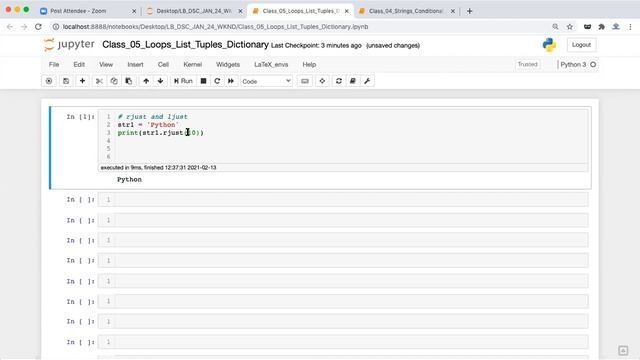Bookmark this page with star icon
The width and height of the screenshot is (640, 360).
570,27
